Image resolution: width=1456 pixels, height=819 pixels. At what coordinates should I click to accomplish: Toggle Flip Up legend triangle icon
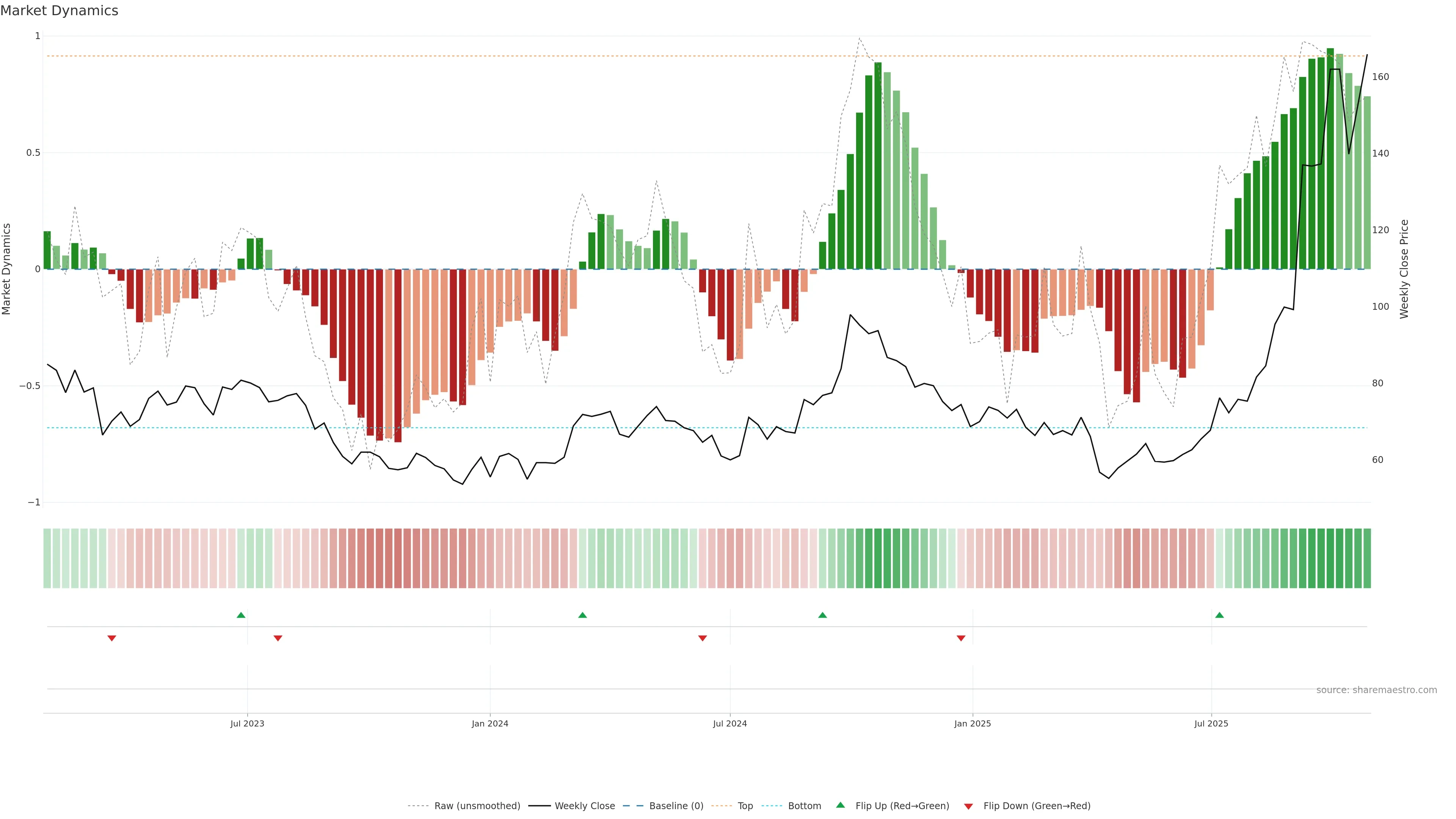[x=841, y=805]
